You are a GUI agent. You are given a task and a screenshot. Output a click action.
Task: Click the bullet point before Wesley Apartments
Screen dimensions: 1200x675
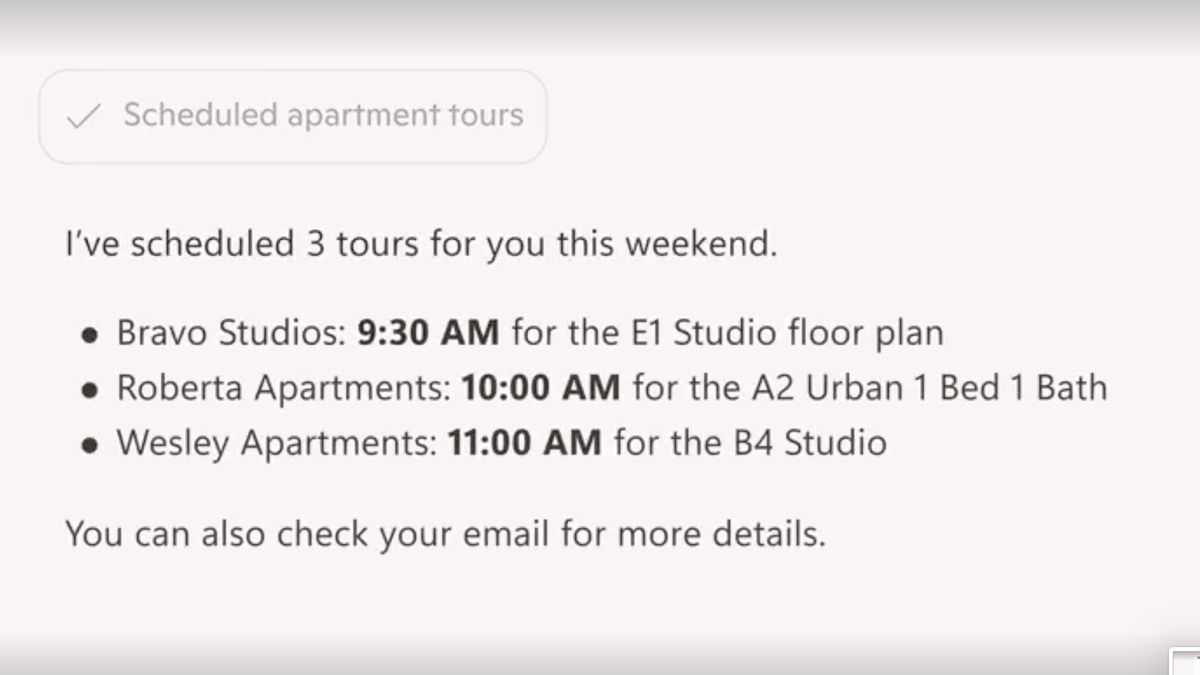point(91,445)
